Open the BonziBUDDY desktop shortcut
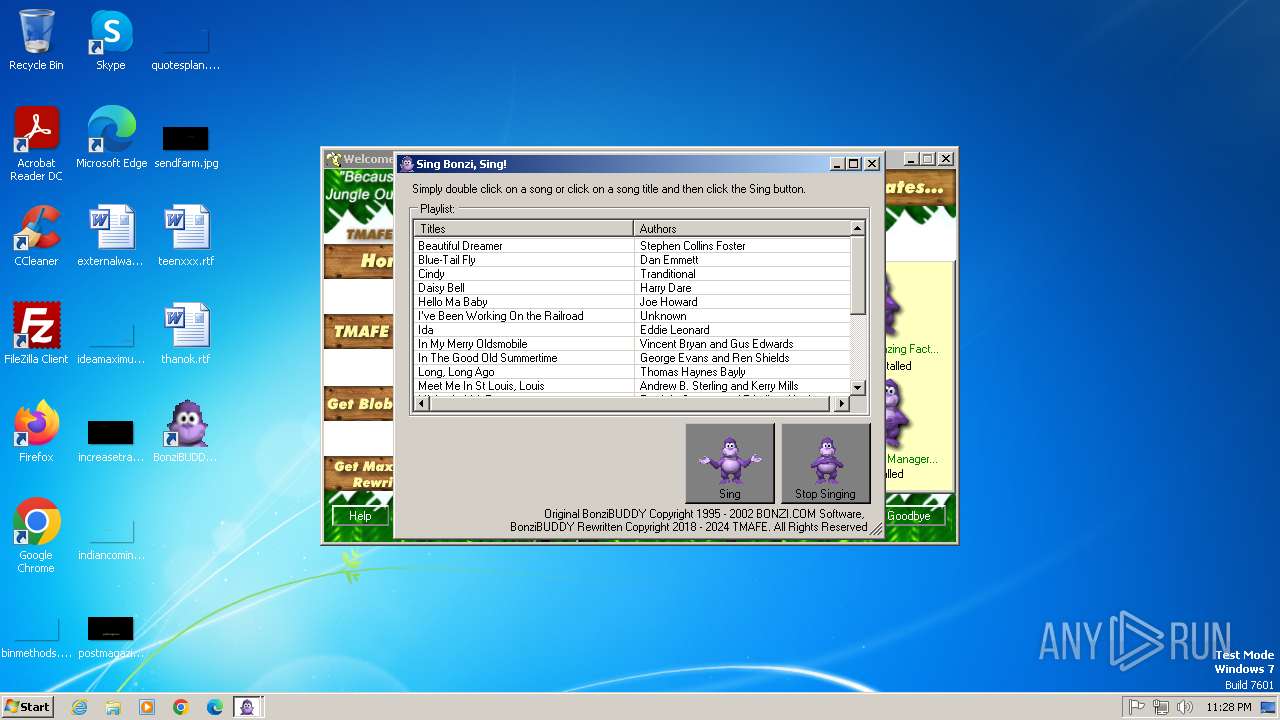1280x720 pixels. 185,432
